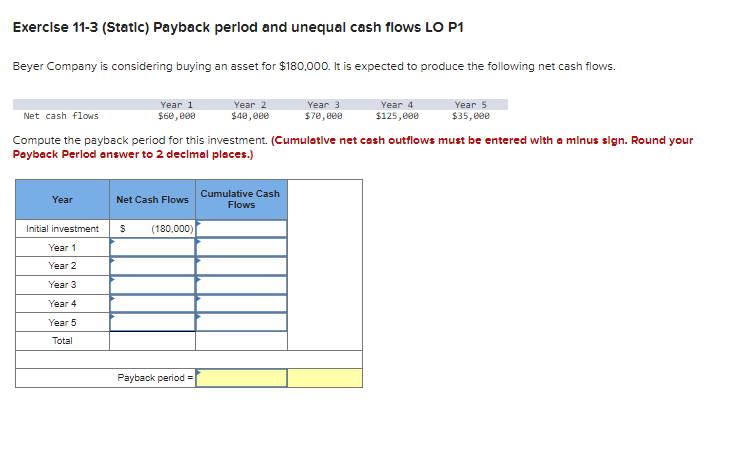This screenshot has width=743, height=464.
Task: Click the Year 2 $40,000 value
Action: pos(250,116)
